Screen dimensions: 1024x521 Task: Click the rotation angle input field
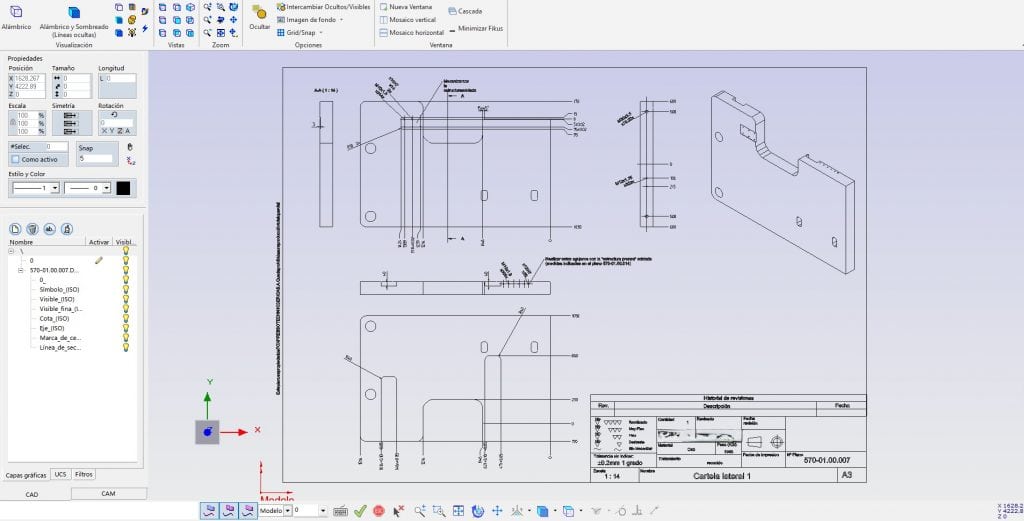(118, 123)
